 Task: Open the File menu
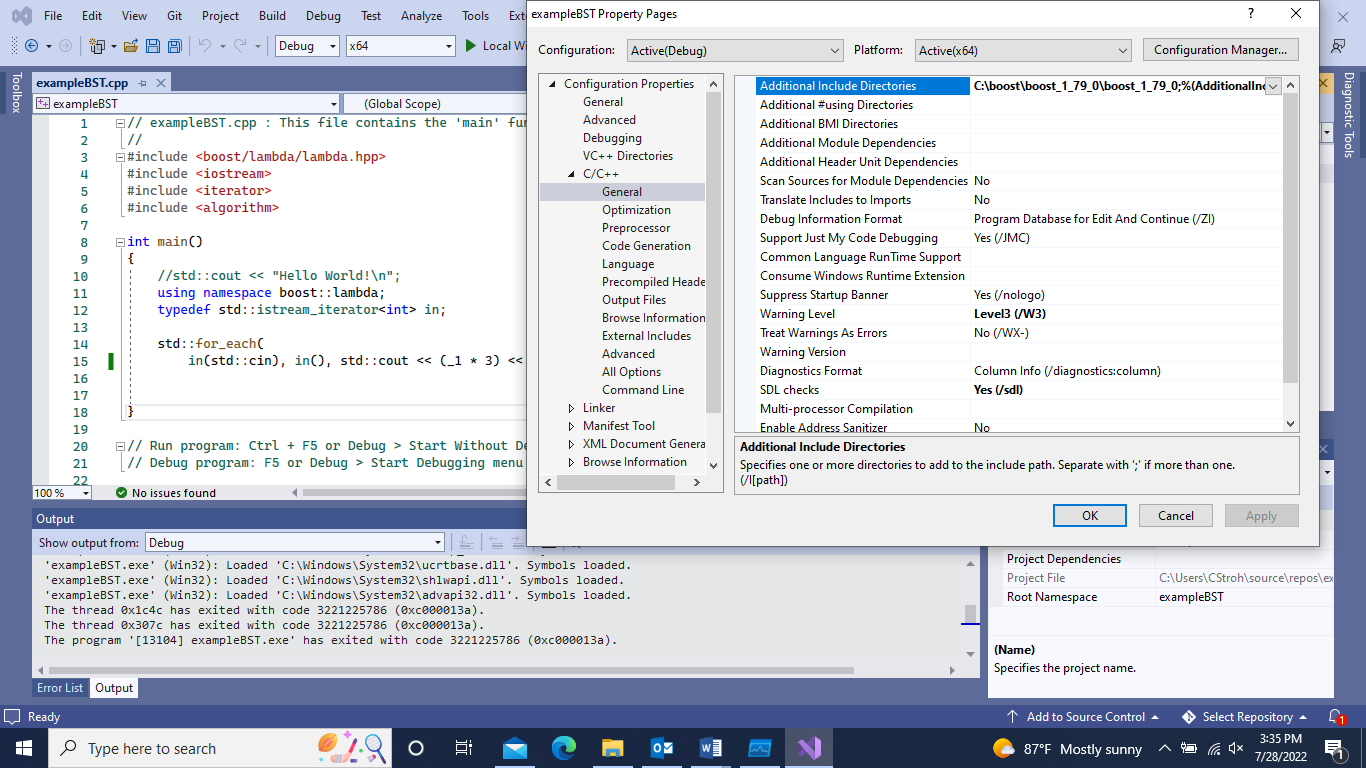coord(53,16)
